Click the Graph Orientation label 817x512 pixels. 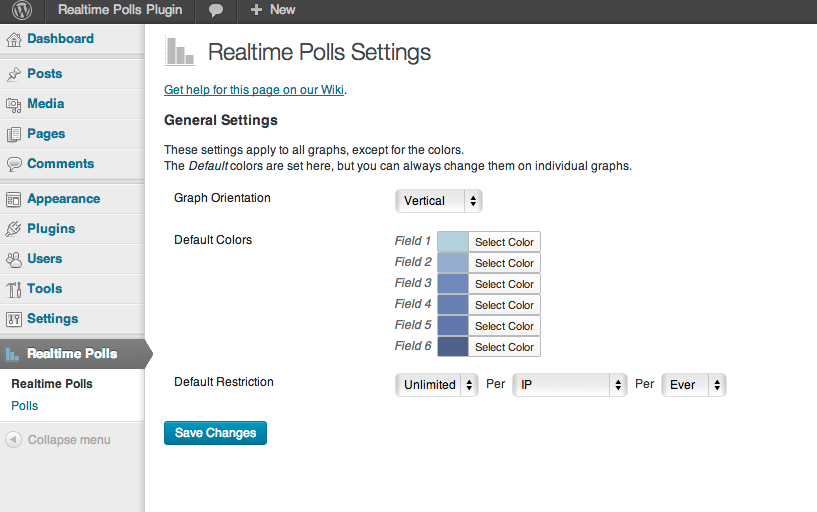[222, 198]
